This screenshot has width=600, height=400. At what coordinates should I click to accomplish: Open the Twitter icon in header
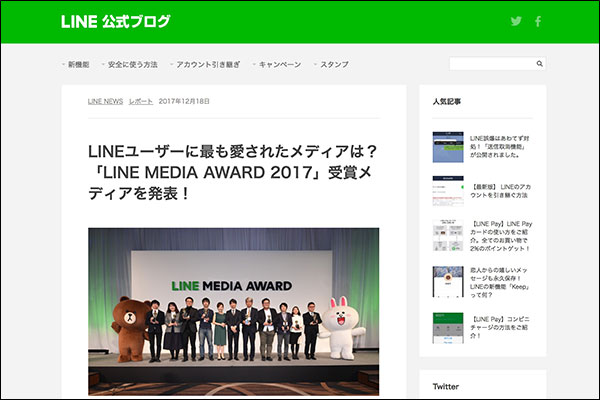(x=516, y=21)
